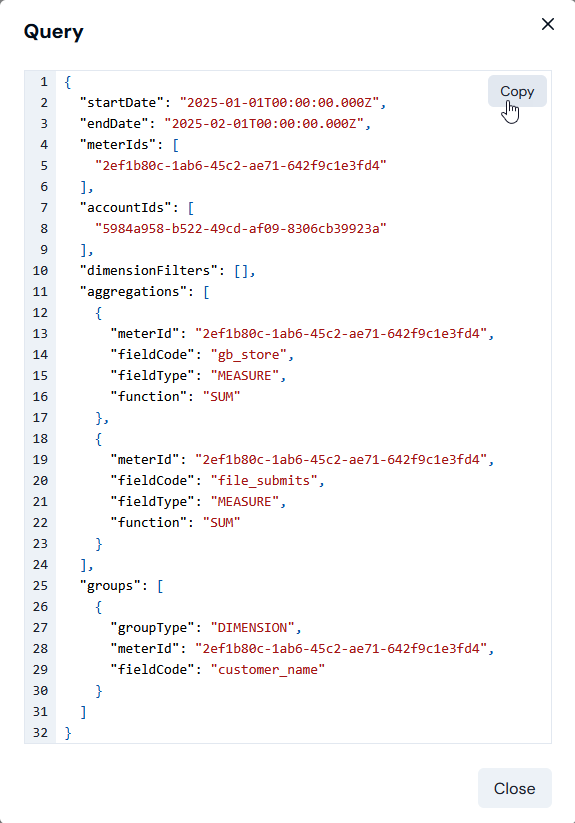Click the "SUM" value on line 16
Screen dimensions: 575x823
click(221, 397)
